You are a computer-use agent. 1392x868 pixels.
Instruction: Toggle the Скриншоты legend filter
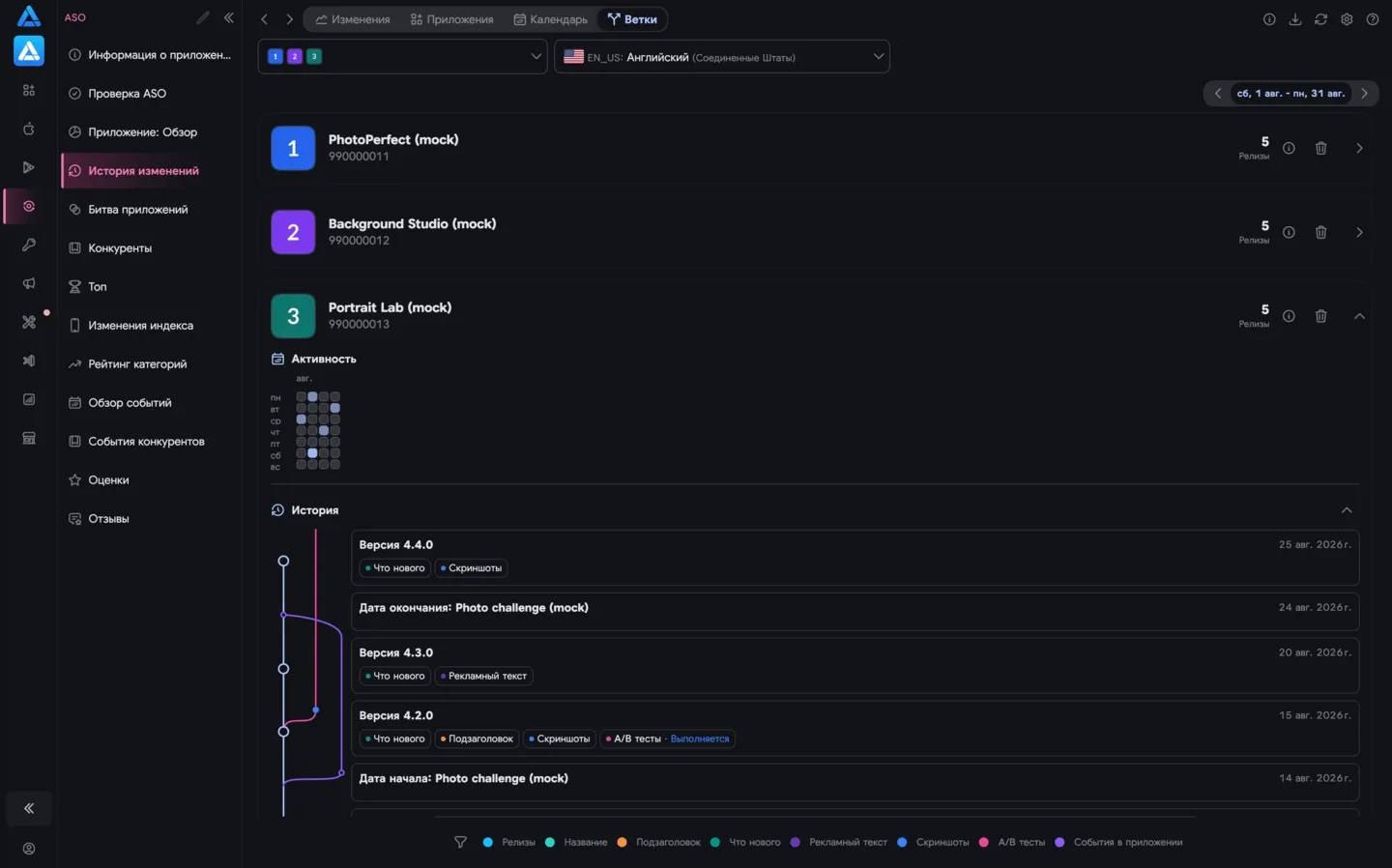tap(933, 842)
